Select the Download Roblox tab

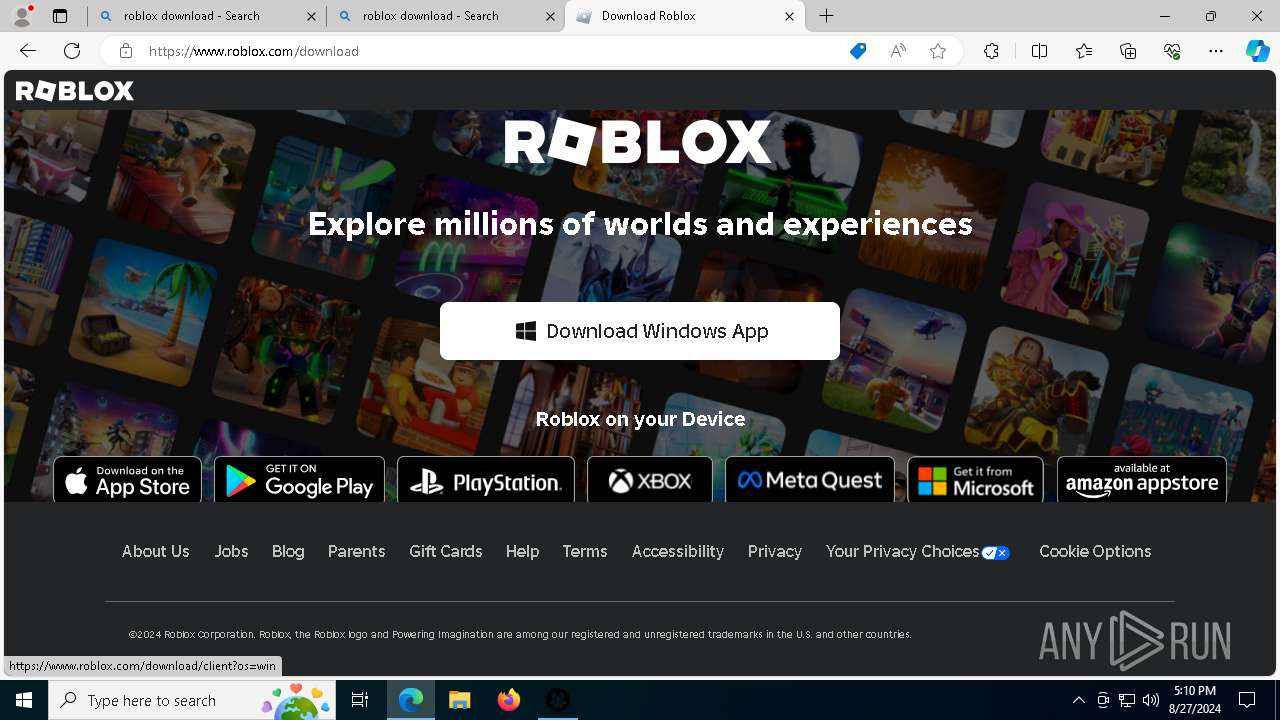[685, 16]
